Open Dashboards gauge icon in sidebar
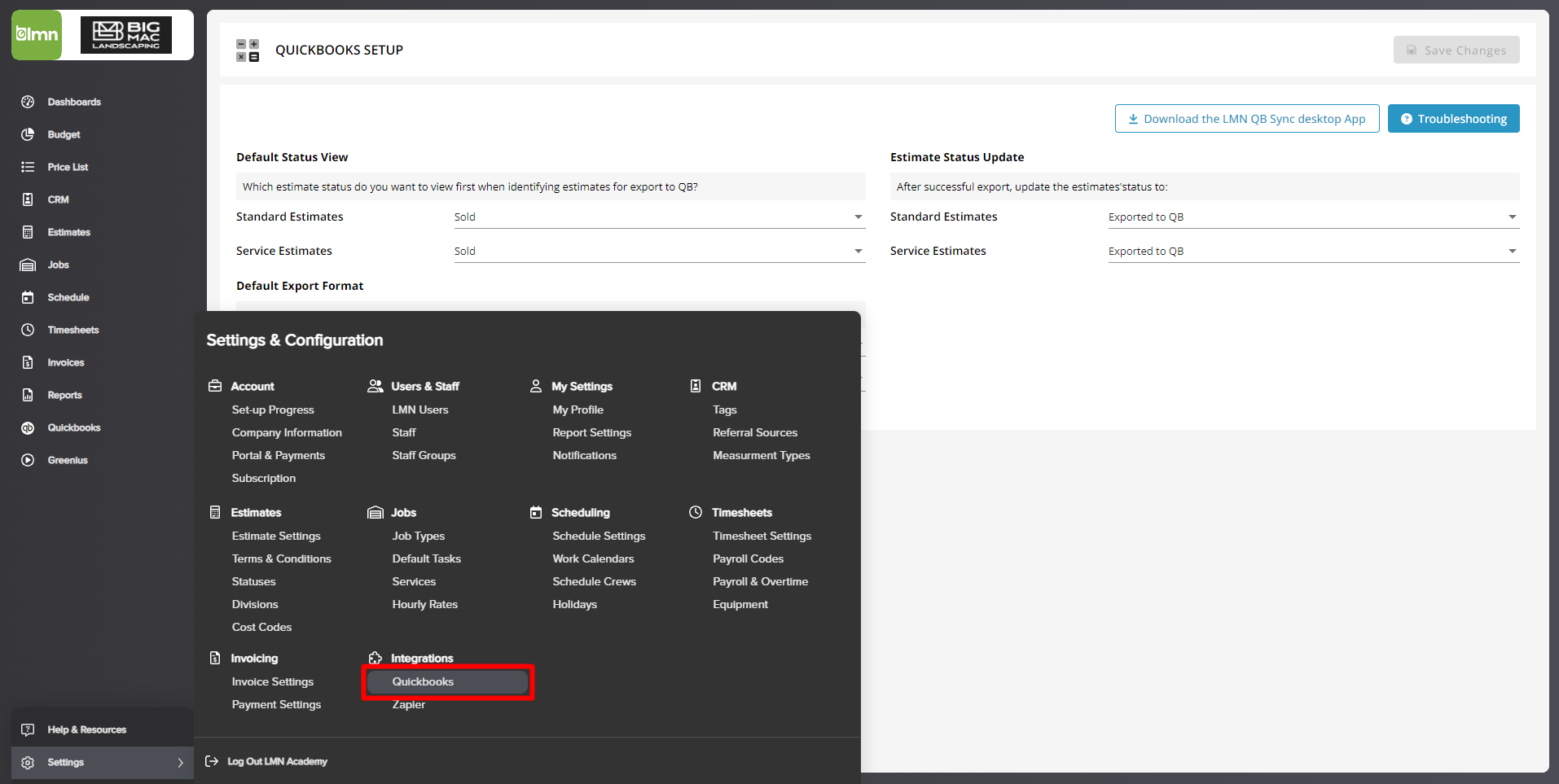Image resolution: width=1559 pixels, height=784 pixels. [28, 102]
